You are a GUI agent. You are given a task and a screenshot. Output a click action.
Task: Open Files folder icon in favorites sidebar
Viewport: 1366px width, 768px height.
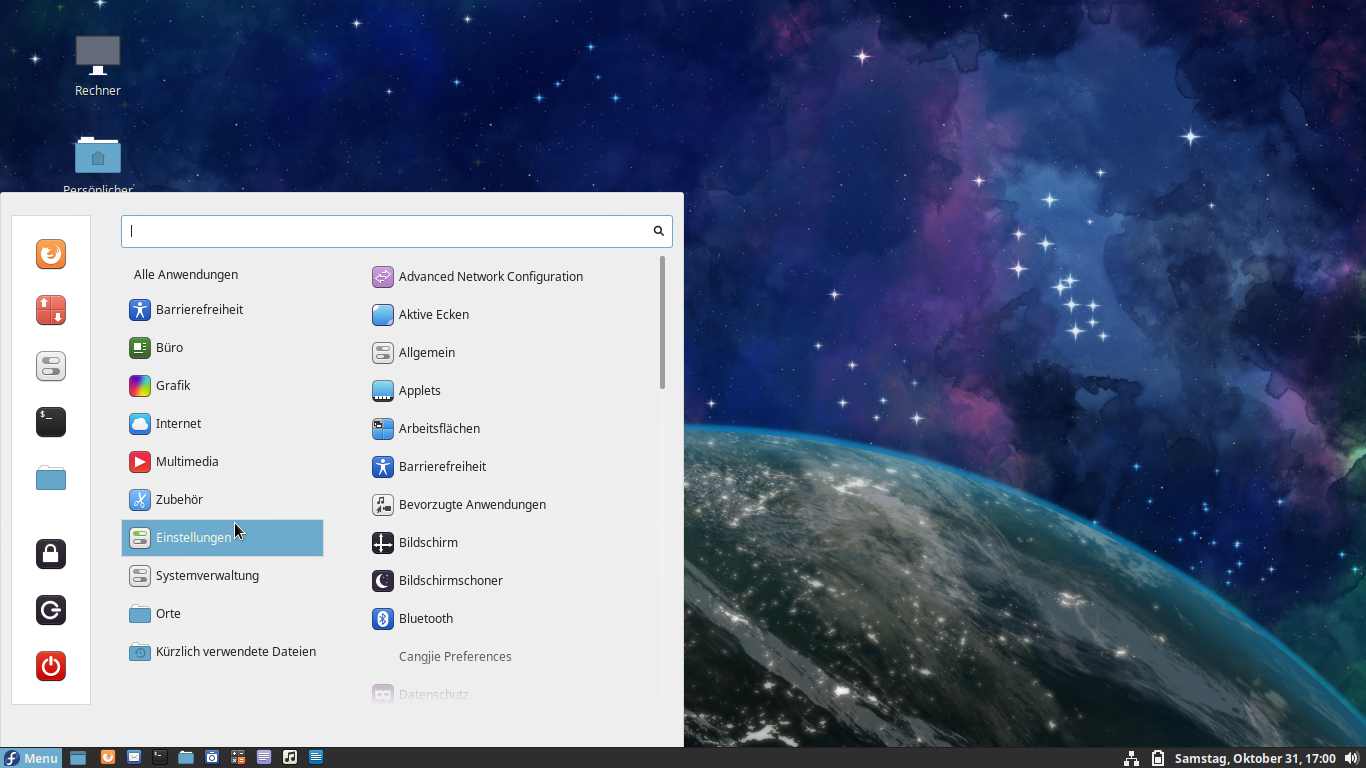pyautogui.click(x=51, y=478)
